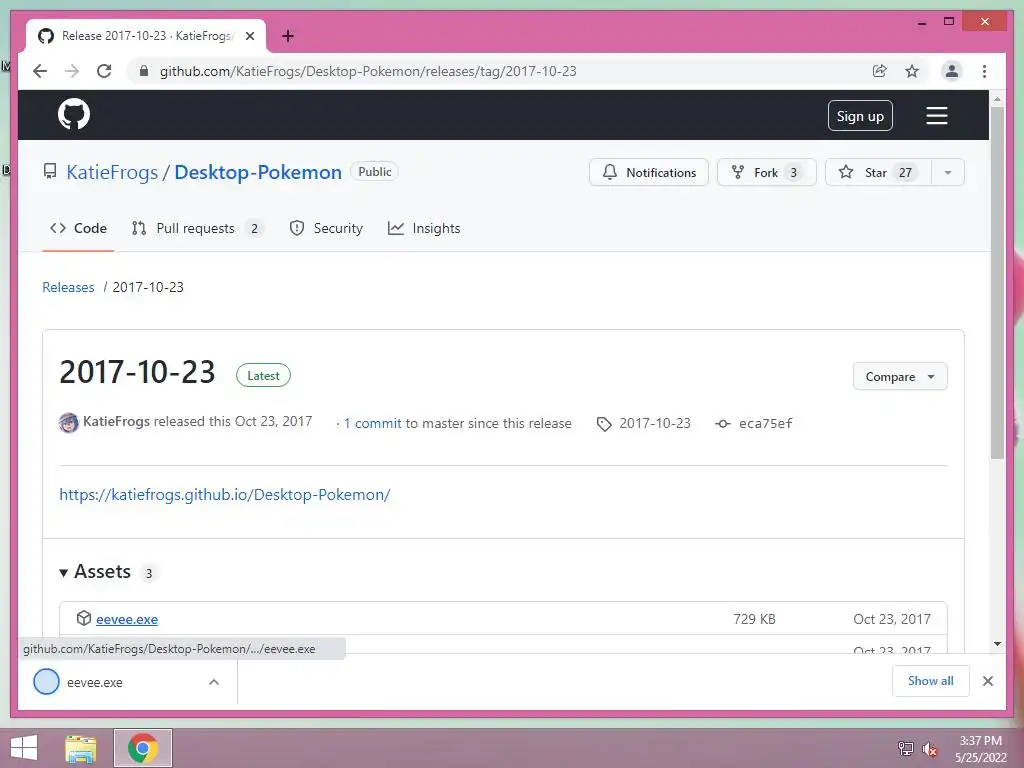The height and width of the screenshot is (768, 1024).
Task: Share this page from address bar
Action: point(880,71)
